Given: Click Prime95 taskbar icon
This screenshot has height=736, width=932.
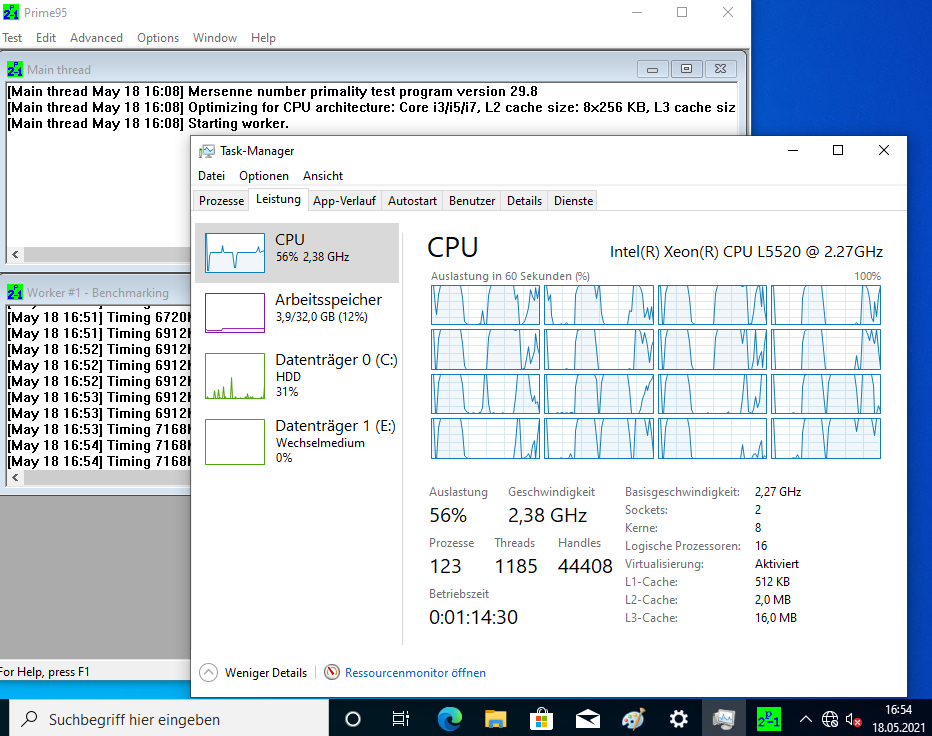Looking at the screenshot, I should (x=769, y=719).
